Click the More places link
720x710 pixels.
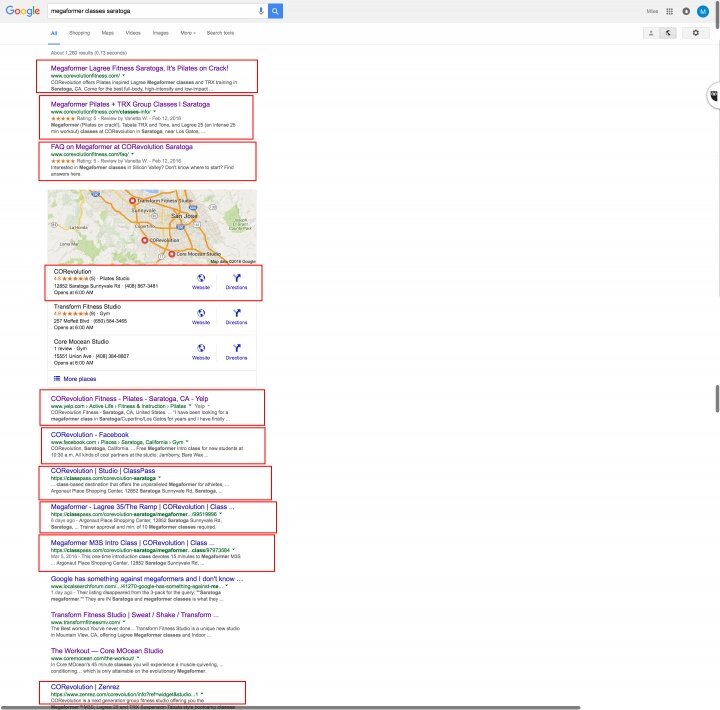click(79, 379)
